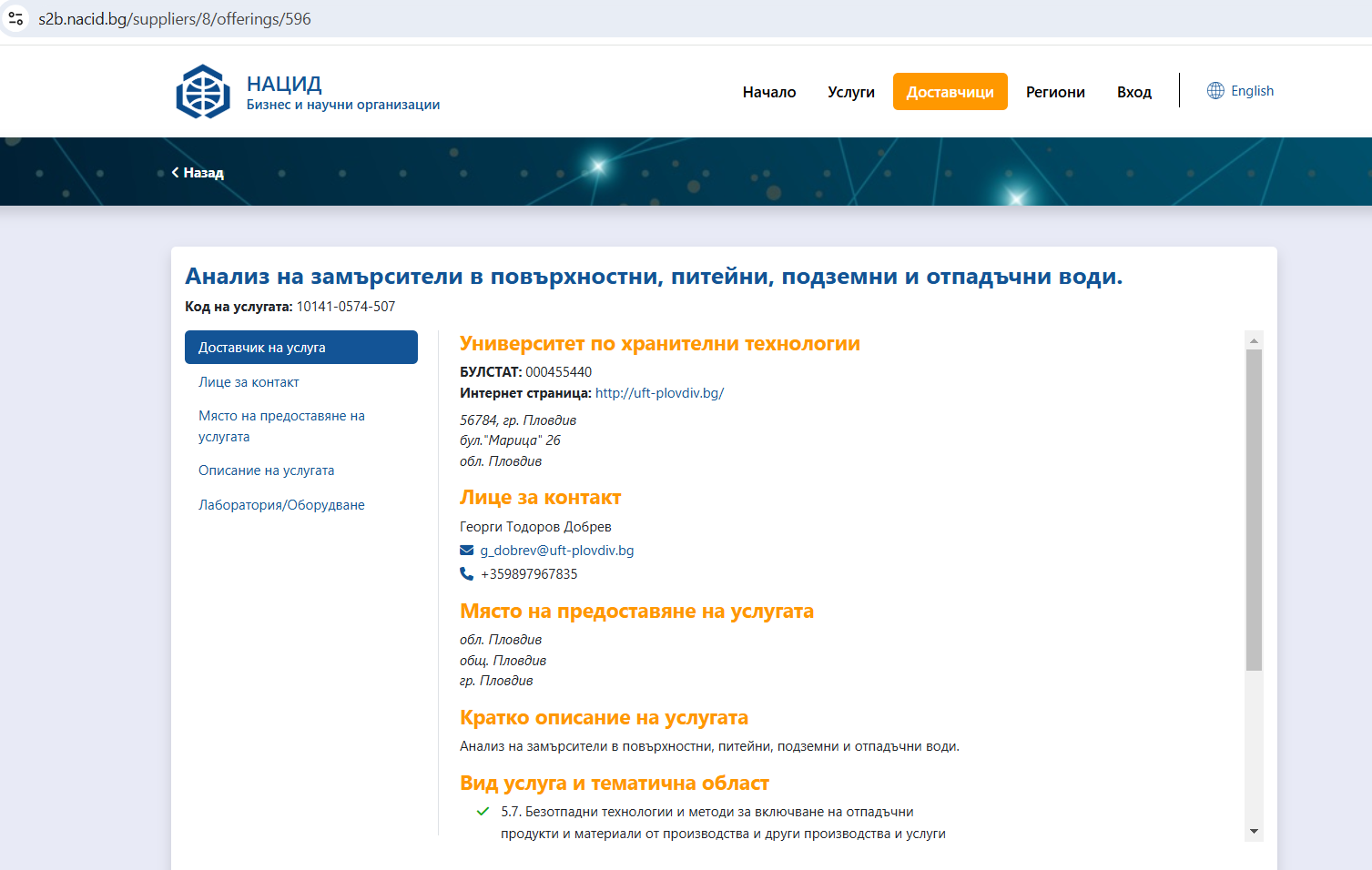Click the envelope icon beside the email
1372x870 pixels.
467,551
